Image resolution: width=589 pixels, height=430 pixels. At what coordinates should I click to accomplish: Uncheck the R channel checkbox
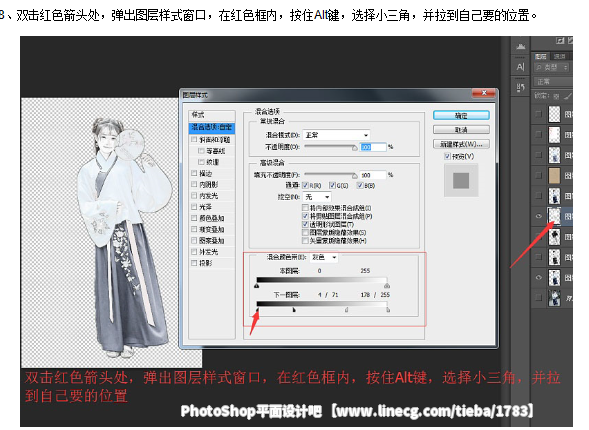(305, 185)
